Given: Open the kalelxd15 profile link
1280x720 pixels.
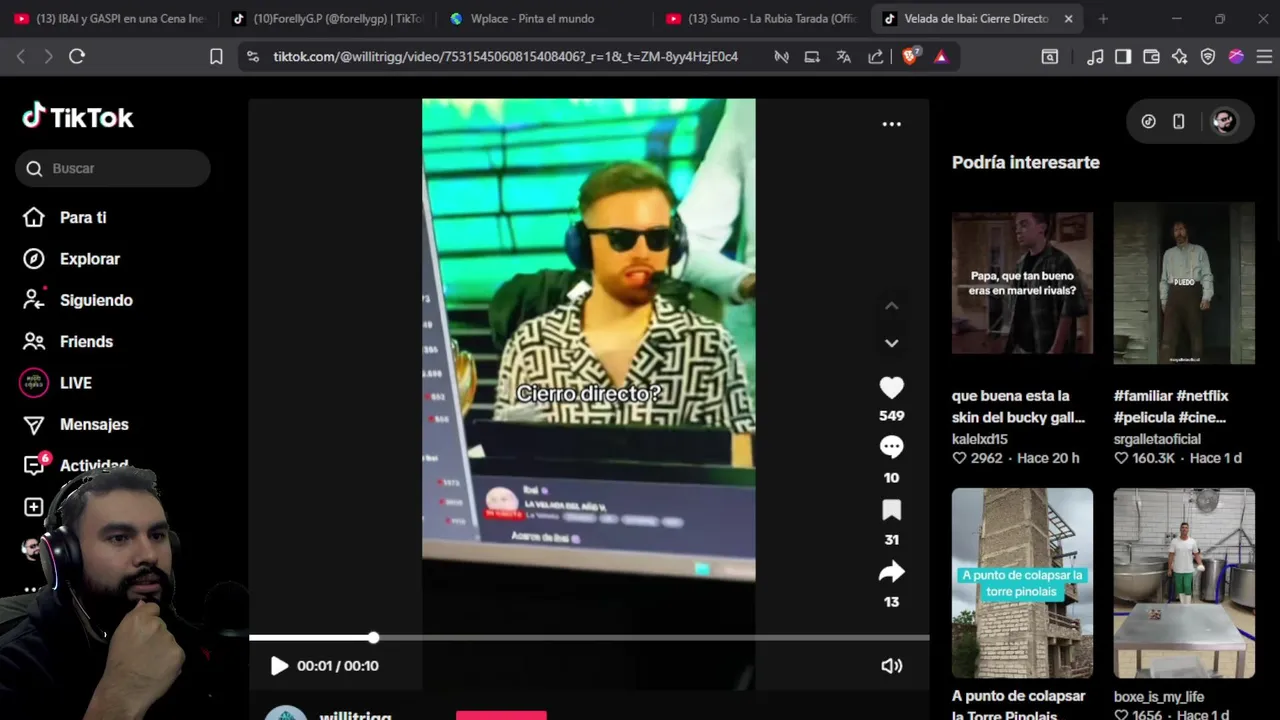Looking at the screenshot, I should [x=980, y=439].
